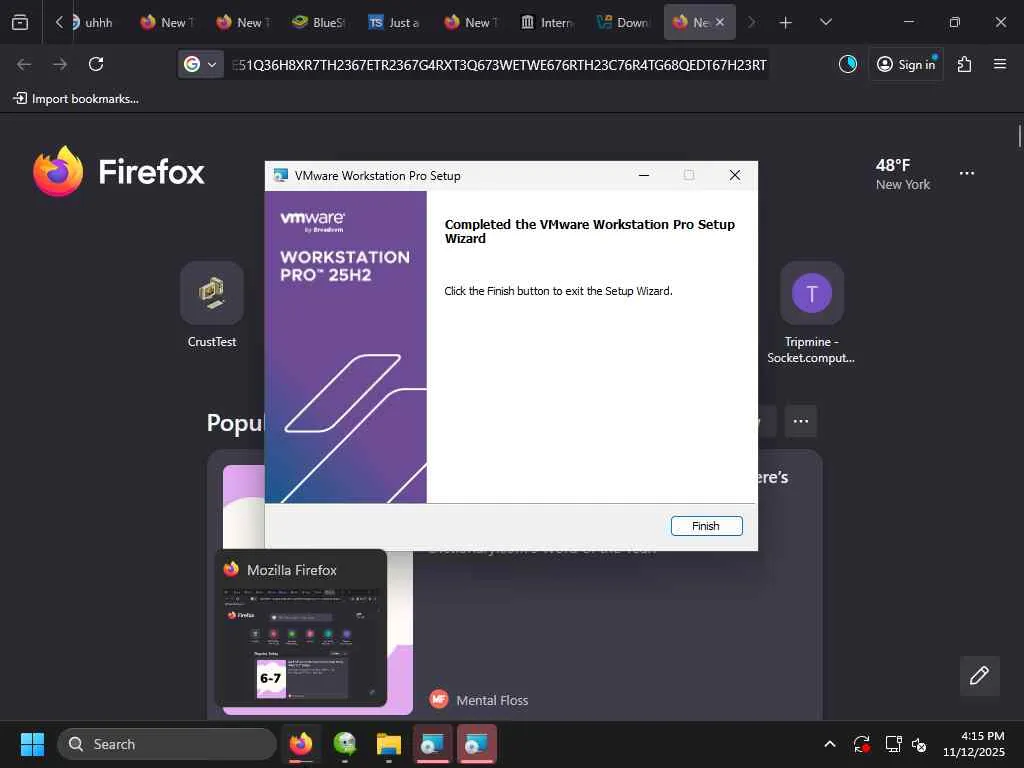Click the Sign in account button
1024x768 pixels.
(x=906, y=64)
